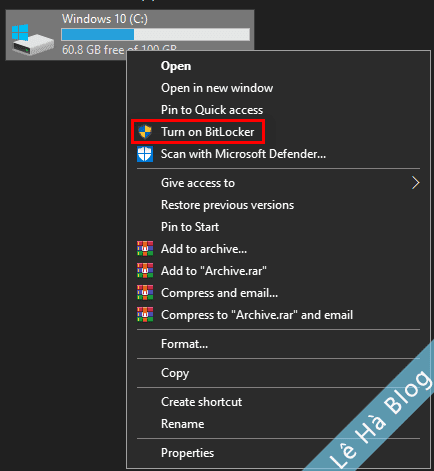434x471 pixels.
Task: Click the BitLocker shield icon
Action: coord(145,132)
